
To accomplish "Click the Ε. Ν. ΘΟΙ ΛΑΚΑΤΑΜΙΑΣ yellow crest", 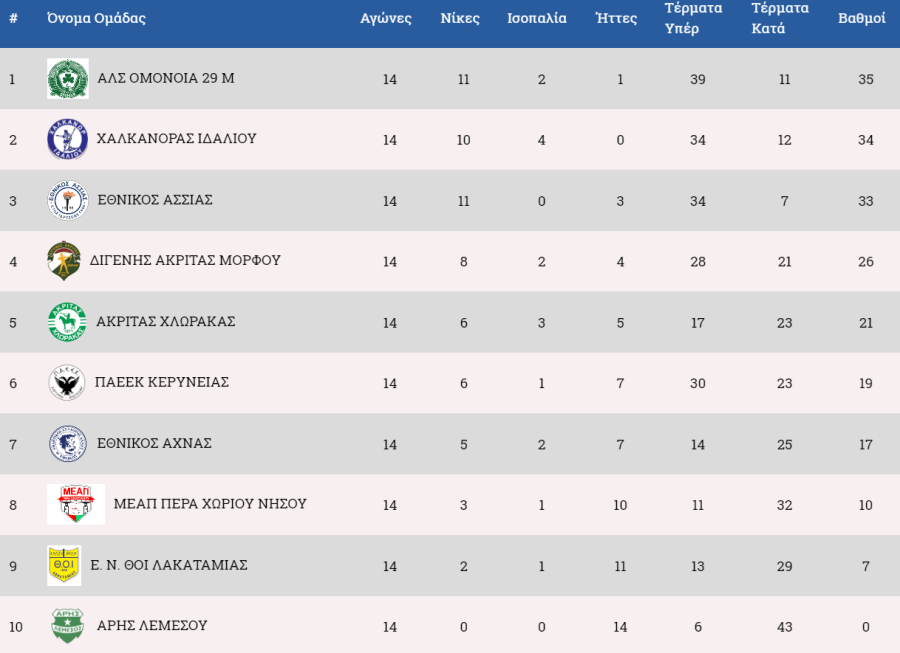I will pyautogui.click(x=64, y=566).
